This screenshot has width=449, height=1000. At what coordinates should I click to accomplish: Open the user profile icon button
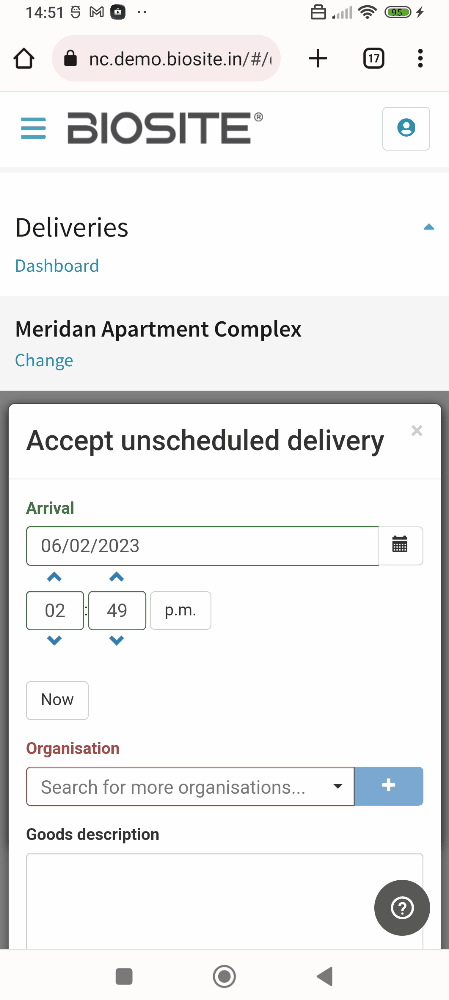click(406, 128)
